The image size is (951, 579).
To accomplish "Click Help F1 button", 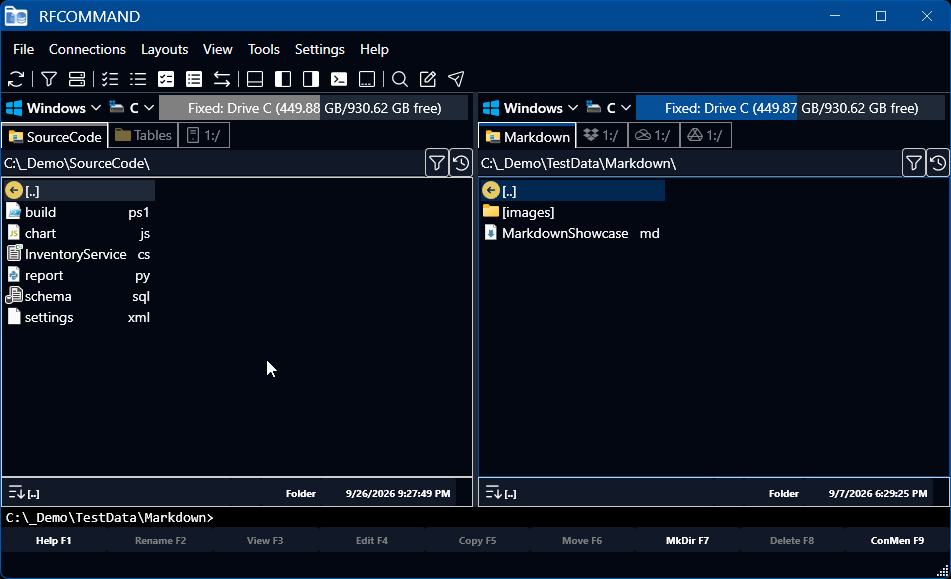I will [53, 540].
